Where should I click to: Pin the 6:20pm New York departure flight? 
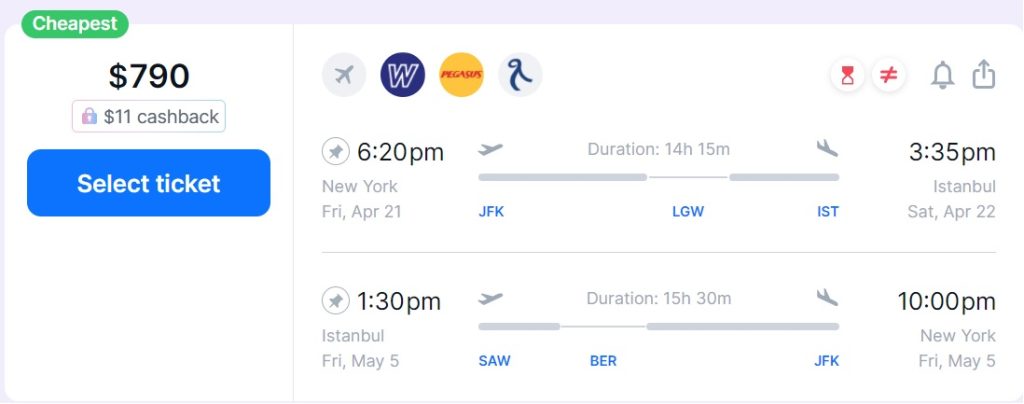[336, 152]
